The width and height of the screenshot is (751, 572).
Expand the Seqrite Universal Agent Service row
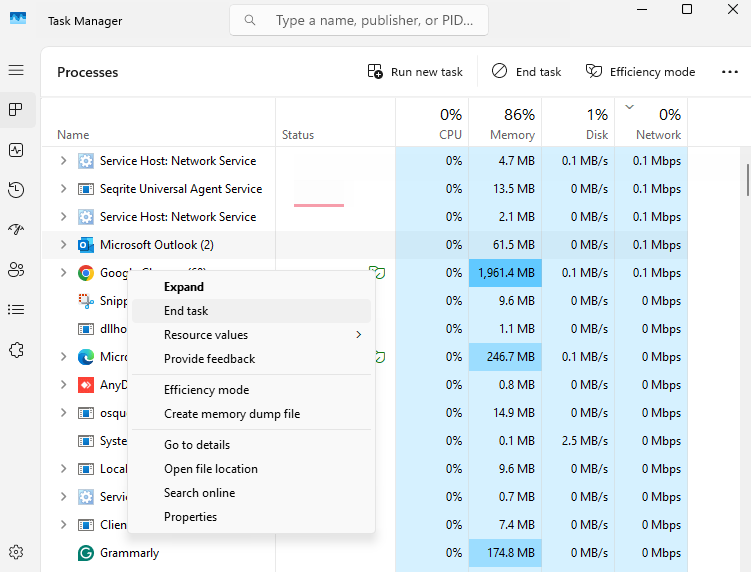click(64, 189)
